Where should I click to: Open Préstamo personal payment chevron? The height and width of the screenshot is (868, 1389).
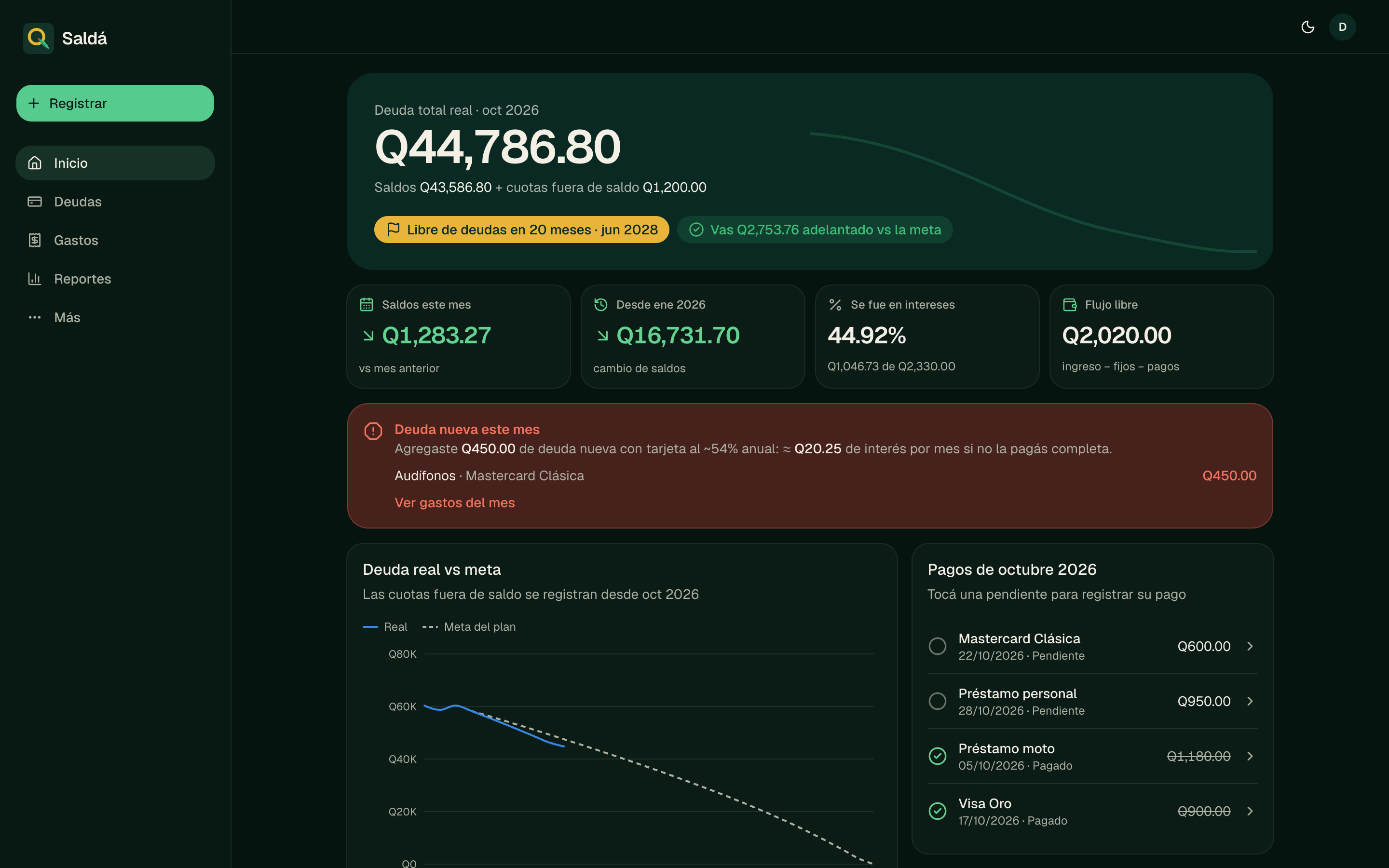(1250, 701)
